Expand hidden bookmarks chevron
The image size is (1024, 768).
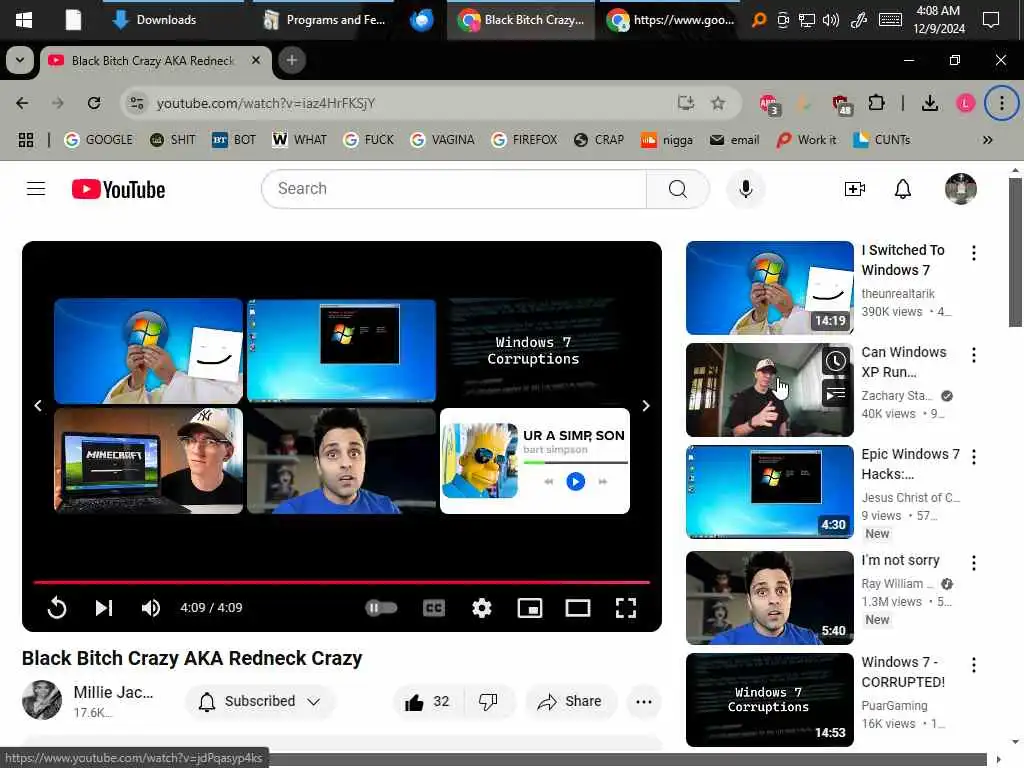[987, 140]
